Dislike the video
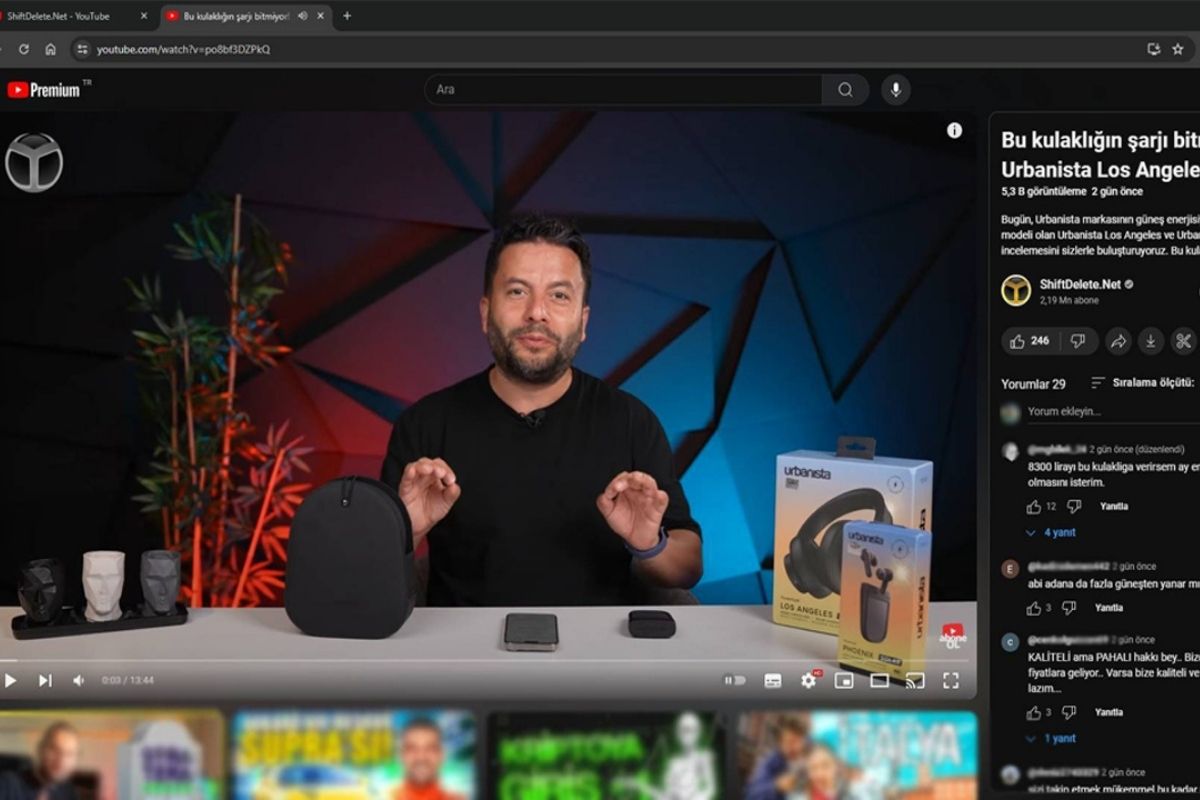Viewport: 1200px width, 800px height. tap(1078, 341)
